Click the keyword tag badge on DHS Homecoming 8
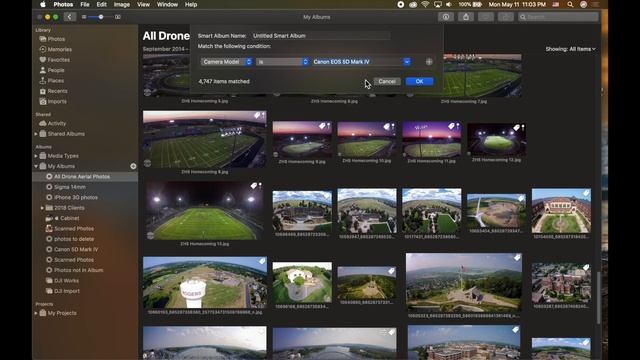The height and width of the screenshot is (360, 640). [257, 116]
